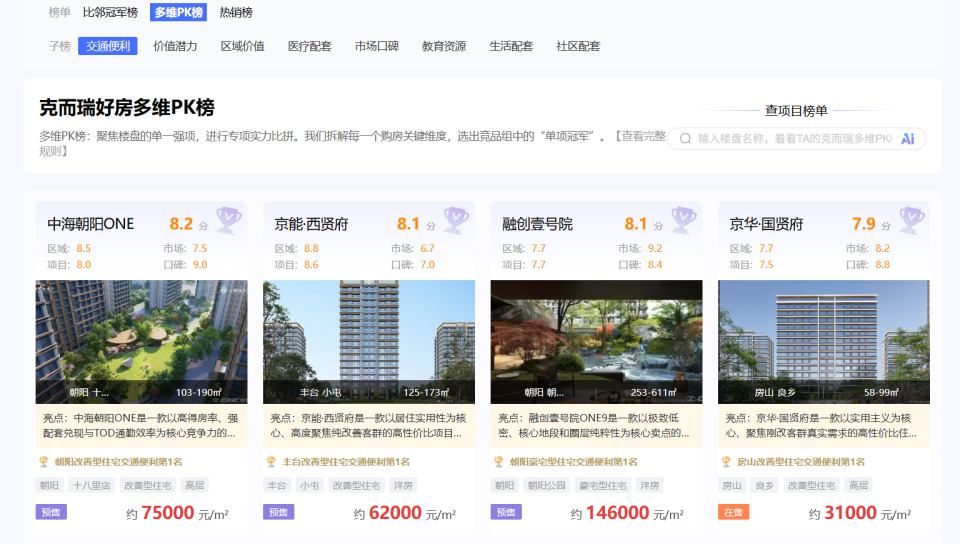
Task: Click the 查看完整规则 link
Action: click(640, 136)
